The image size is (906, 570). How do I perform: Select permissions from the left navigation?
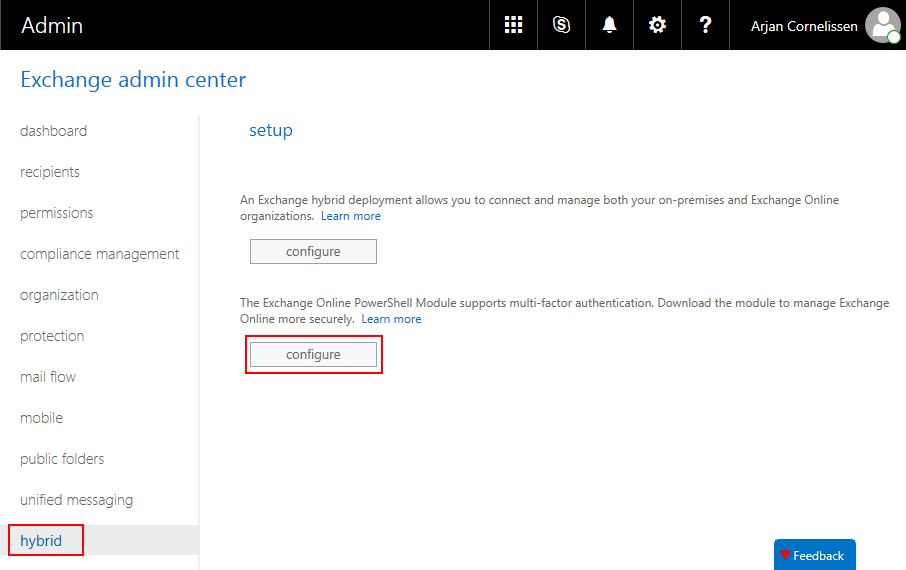[57, 213]
